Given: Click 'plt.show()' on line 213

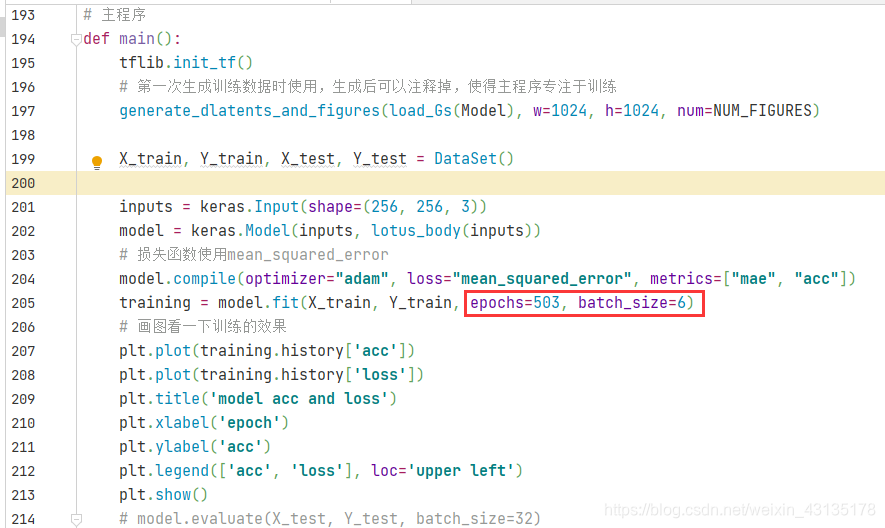Looking at the screenshot, I should 164,495.
